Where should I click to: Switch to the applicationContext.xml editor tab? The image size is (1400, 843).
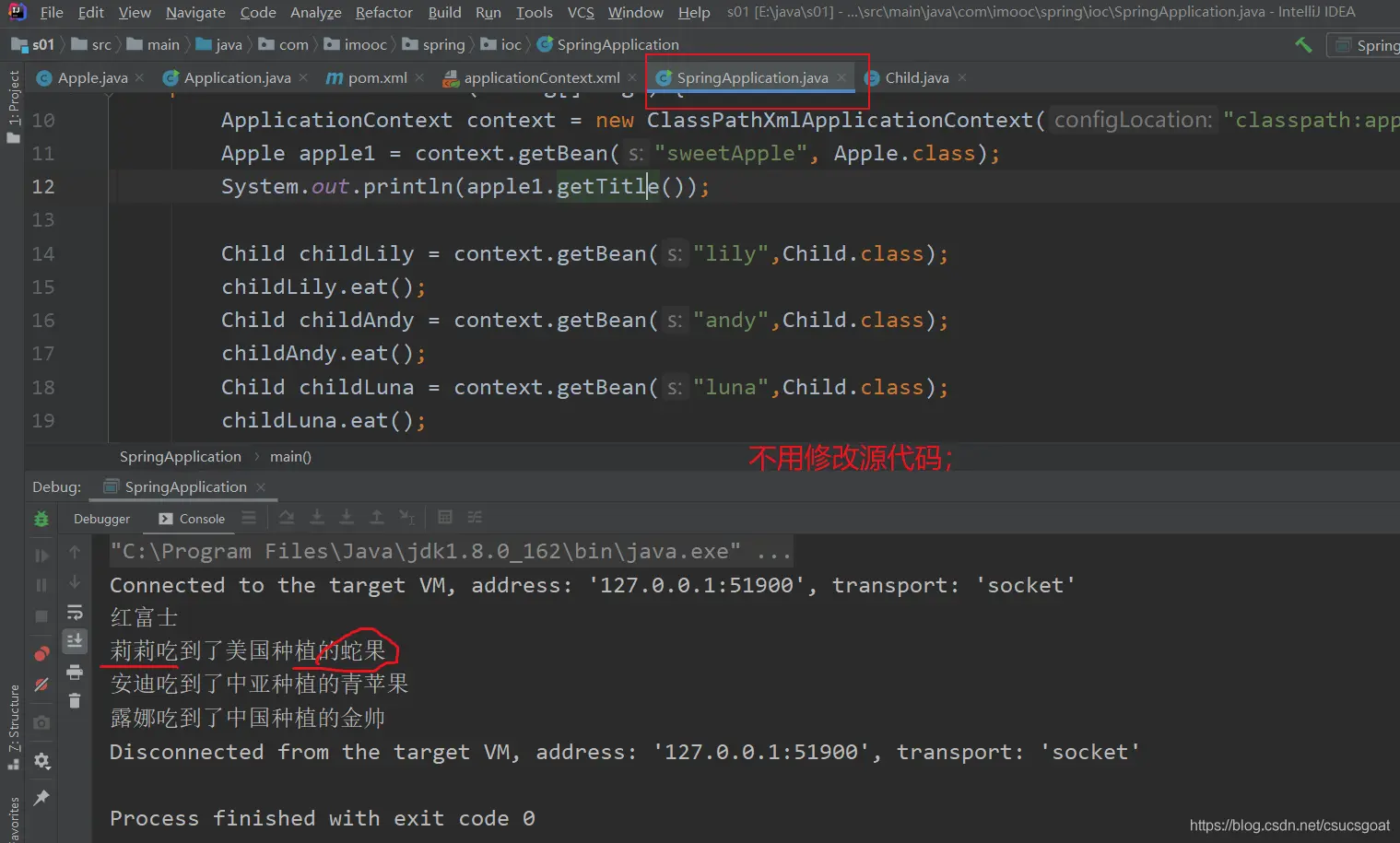(541, 78)
